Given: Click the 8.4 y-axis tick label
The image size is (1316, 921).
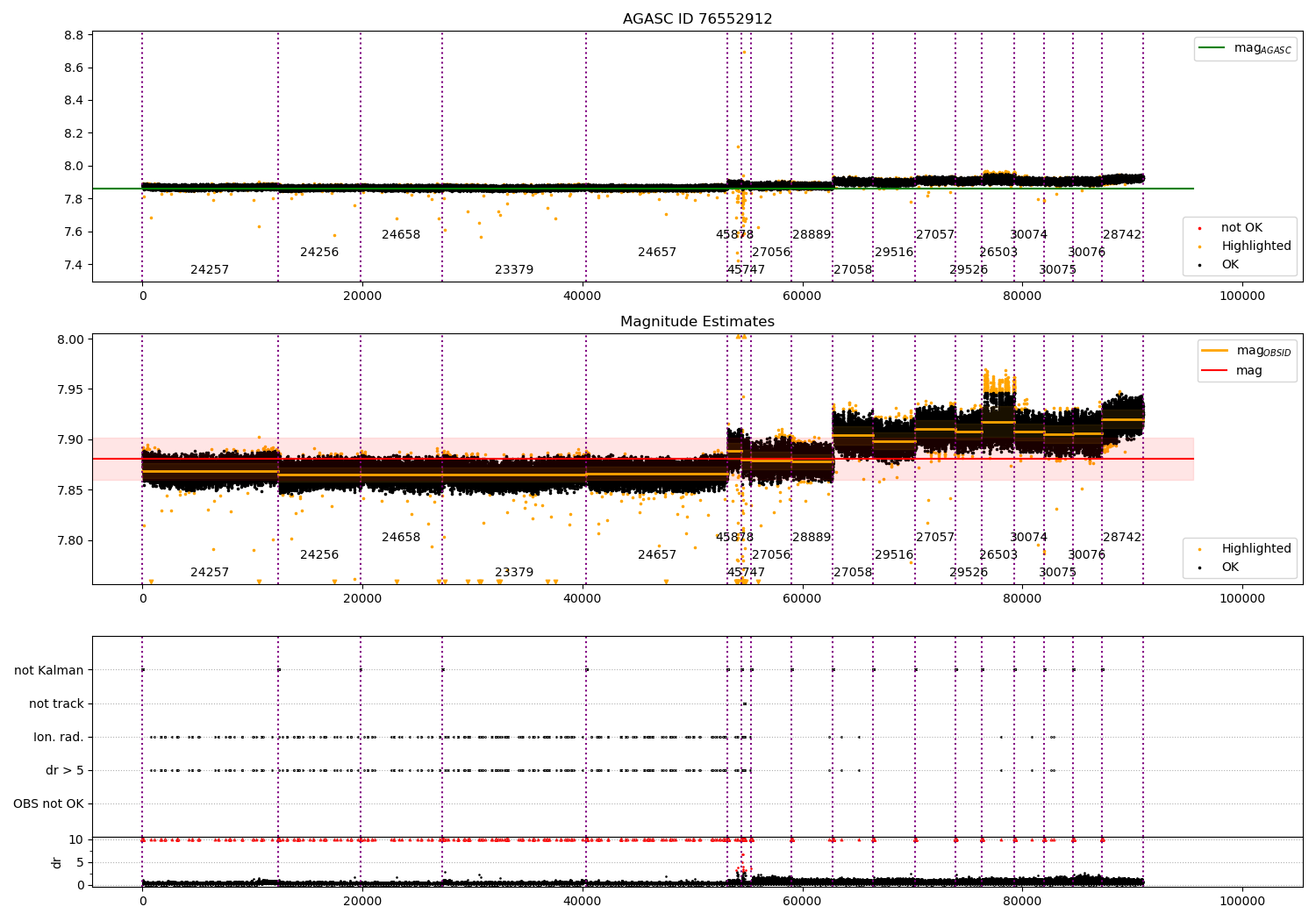Looking at the screenshot, I should 74,101.
